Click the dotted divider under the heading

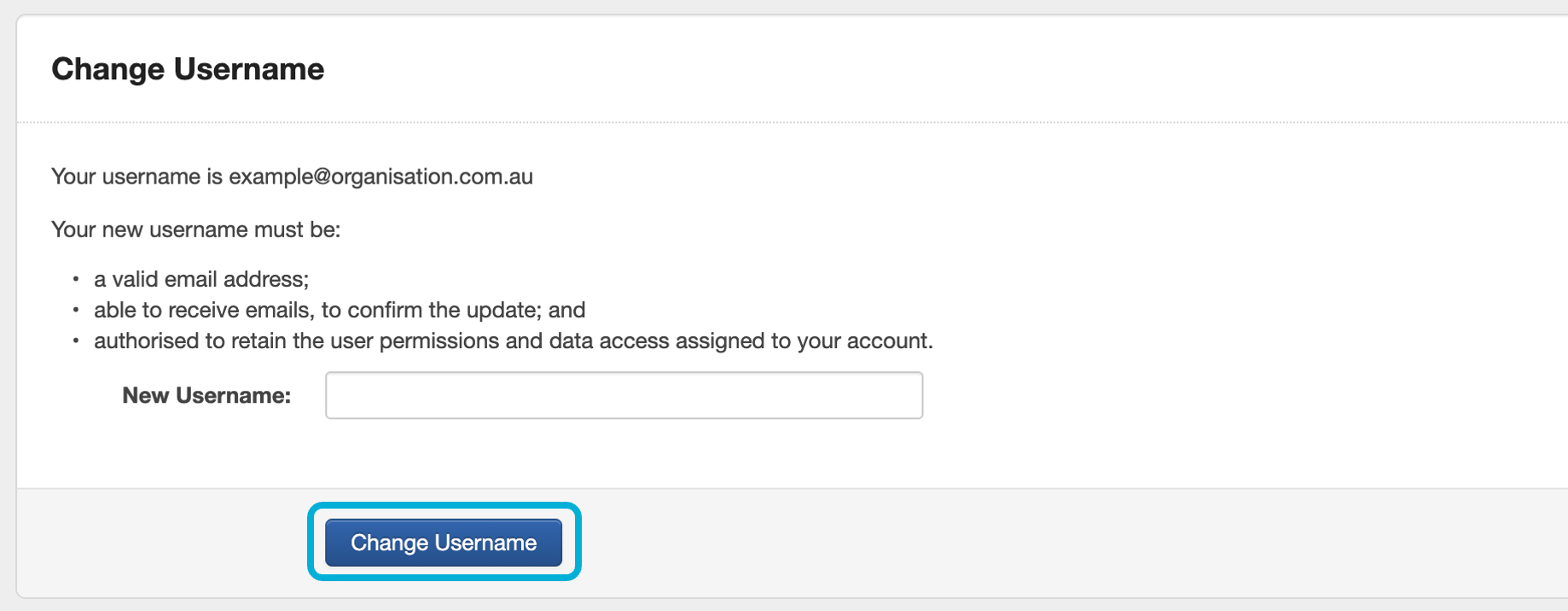[x=768, y=122]
